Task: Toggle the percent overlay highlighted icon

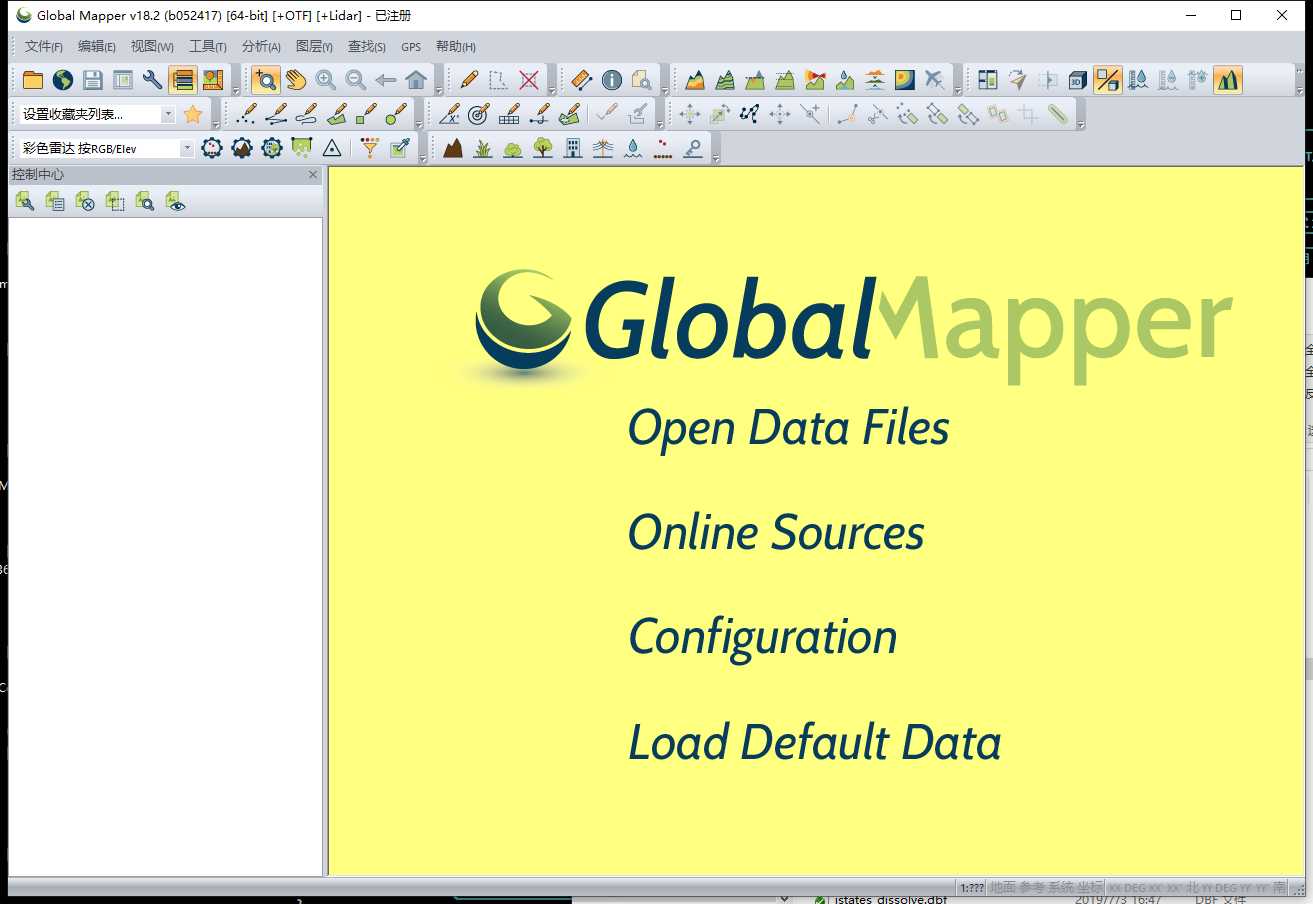Action: point(1108,80)
